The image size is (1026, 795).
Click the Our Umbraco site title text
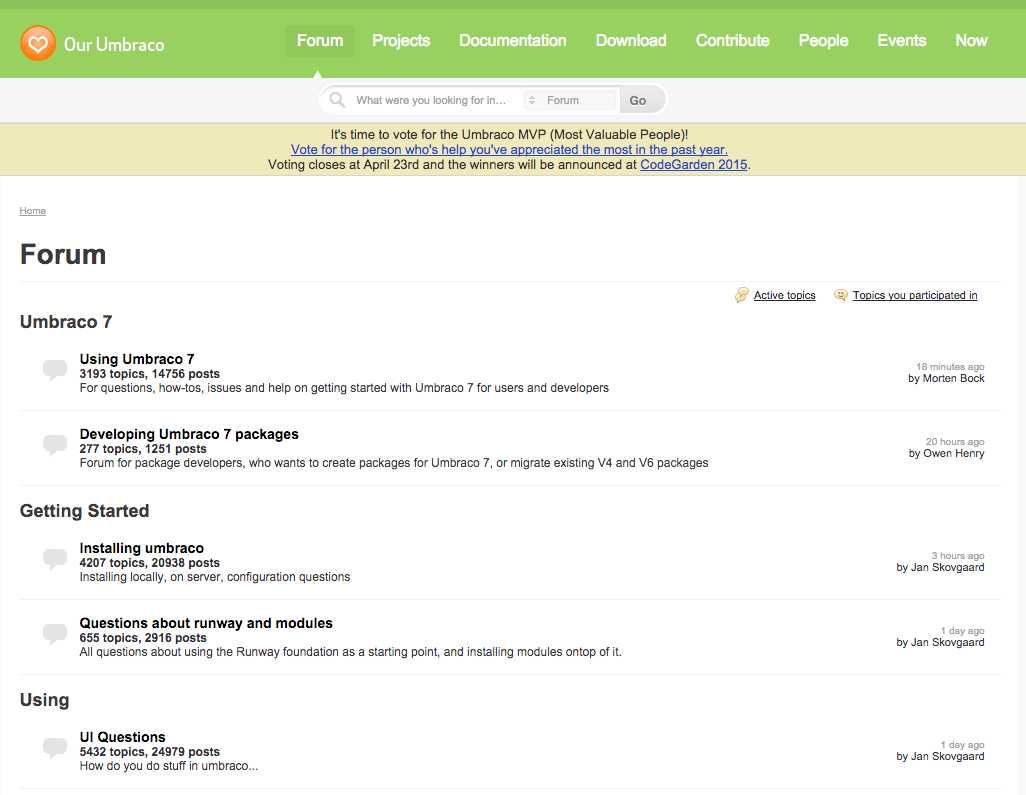(x=114, y=44)
